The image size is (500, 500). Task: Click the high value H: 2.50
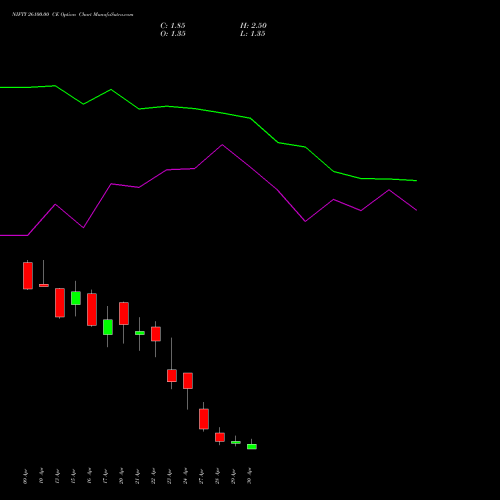pyautogui.click(x=253, y=26)
